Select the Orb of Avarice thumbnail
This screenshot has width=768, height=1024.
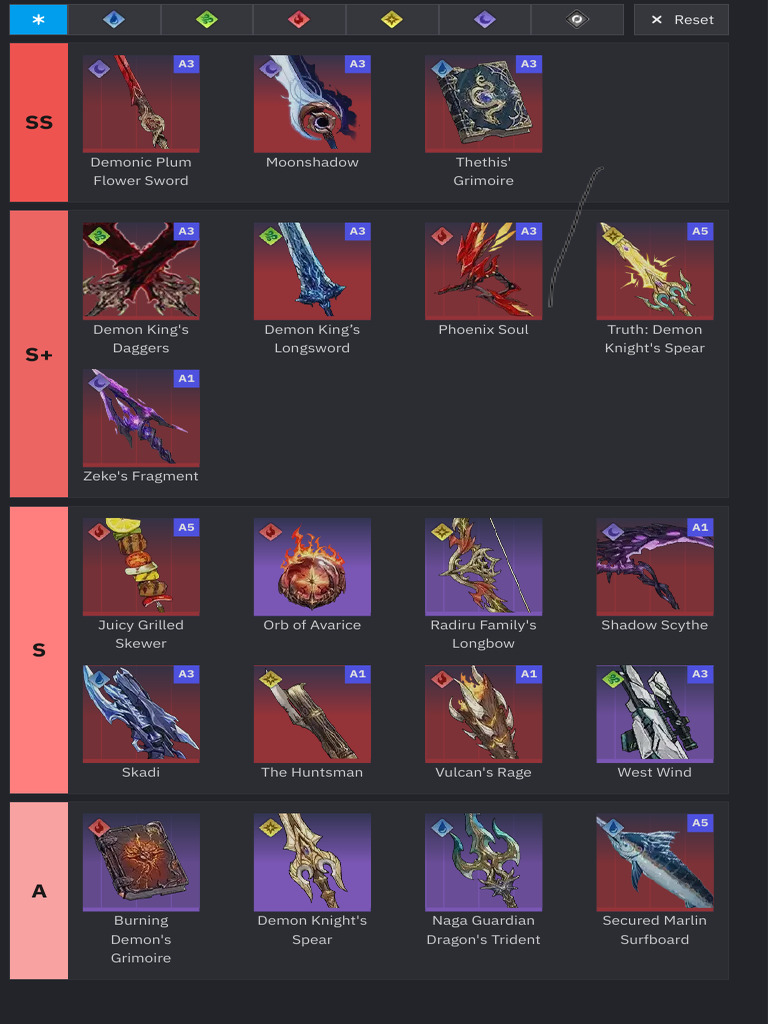(312, 567)
